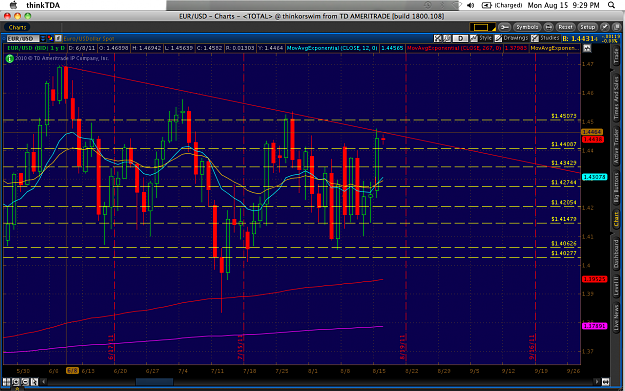The image size is (625, 391).
Task: Click the bottom-right expand chart icon
Action: click(x=605, y=382)
